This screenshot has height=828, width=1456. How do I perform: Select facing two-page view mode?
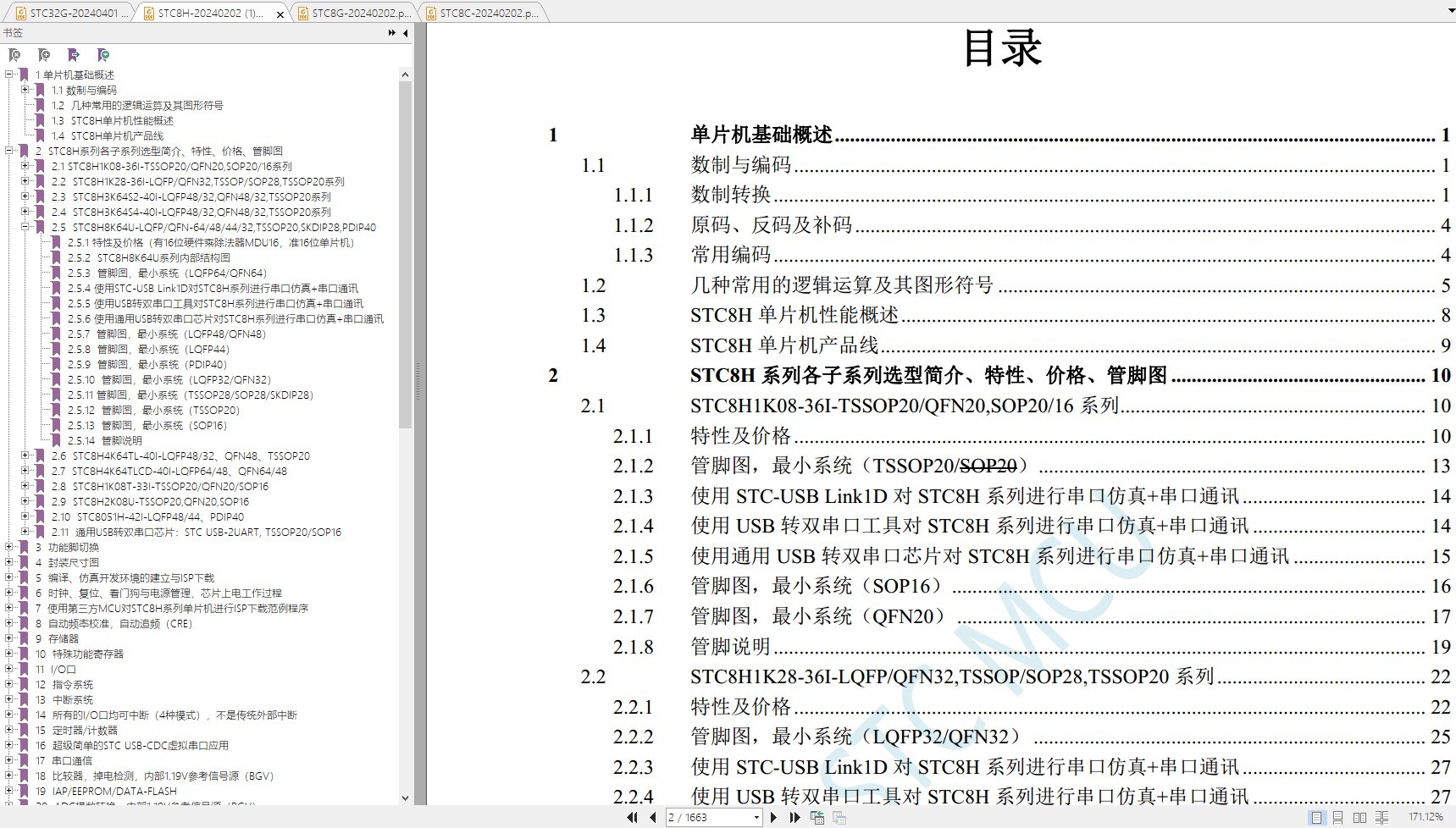(x=1359, y=817)
